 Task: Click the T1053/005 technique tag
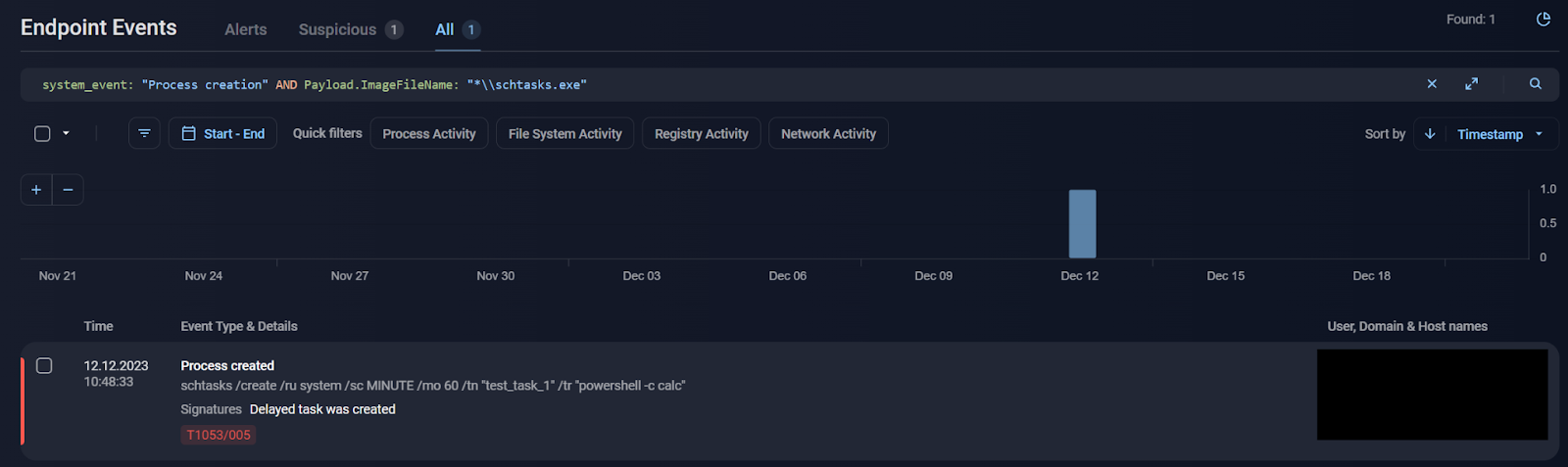[x=219, y=435]
